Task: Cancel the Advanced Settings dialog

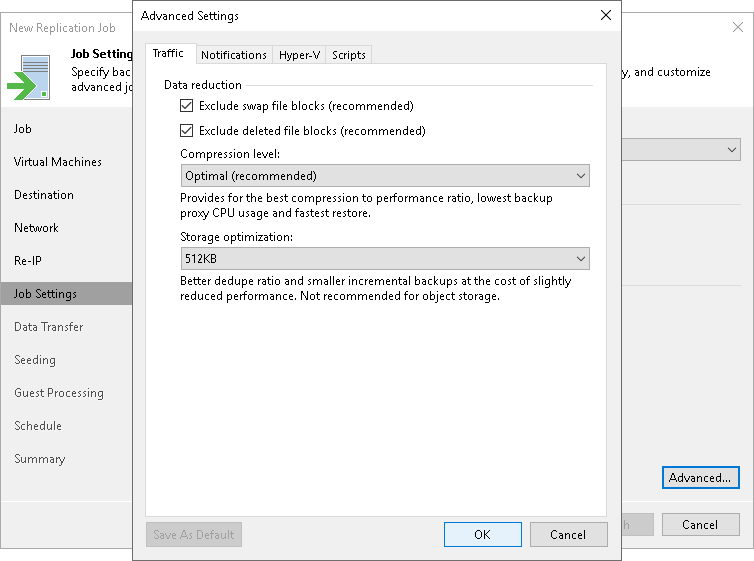Action: click(x=568, y=535)
